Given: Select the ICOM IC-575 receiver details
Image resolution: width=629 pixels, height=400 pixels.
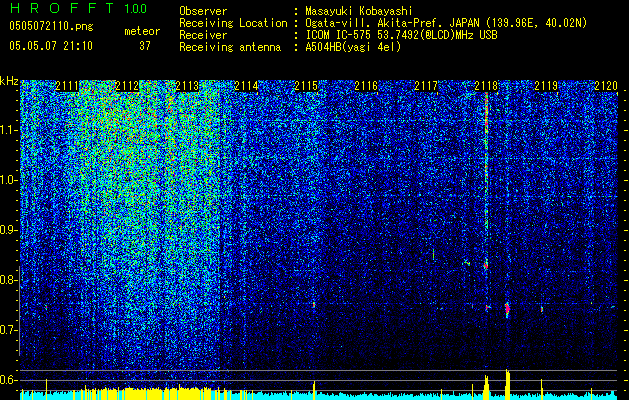Looking at the screenshot, I should point(401,35).
